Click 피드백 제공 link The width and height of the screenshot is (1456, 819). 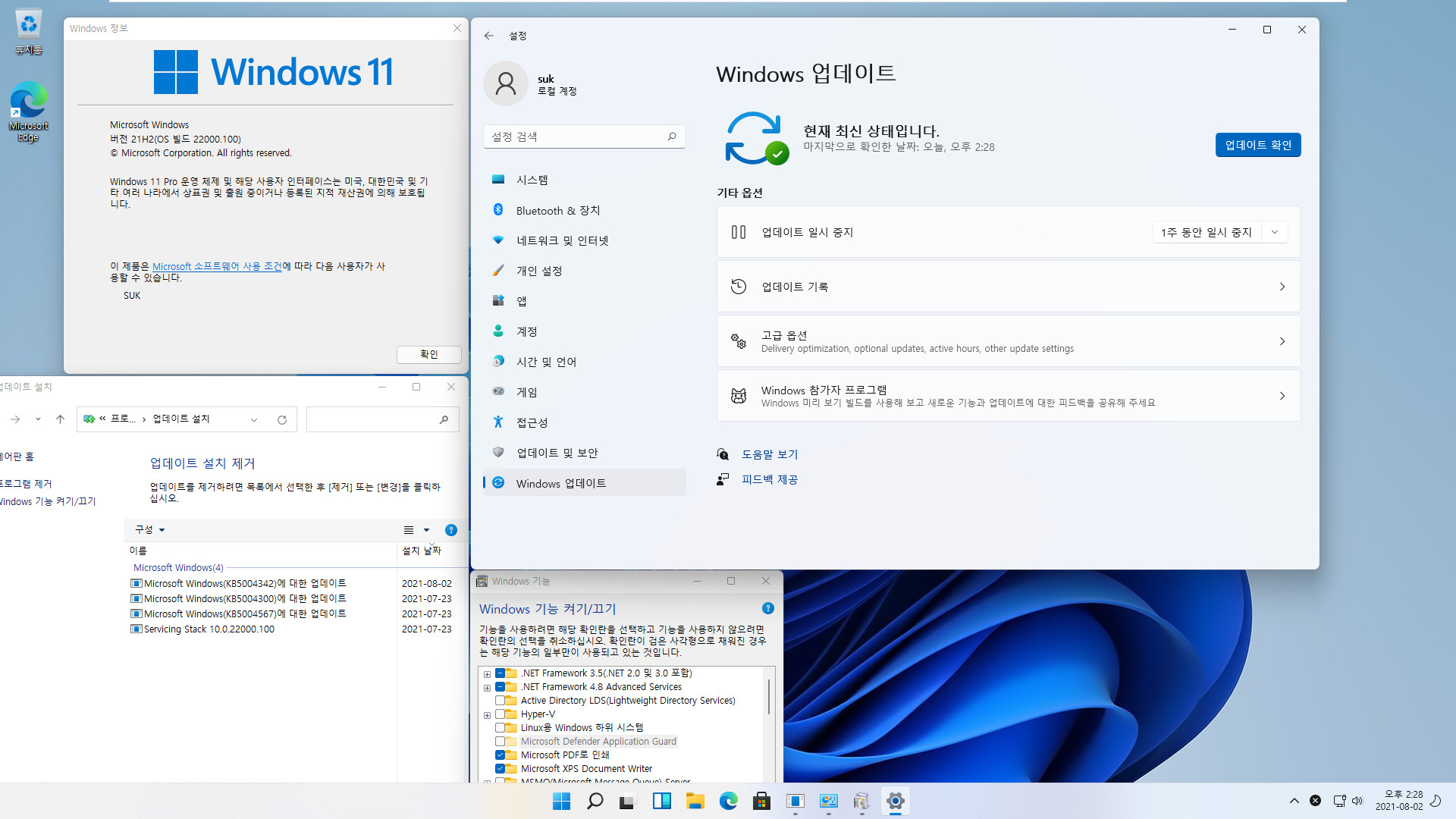(770, 479)
